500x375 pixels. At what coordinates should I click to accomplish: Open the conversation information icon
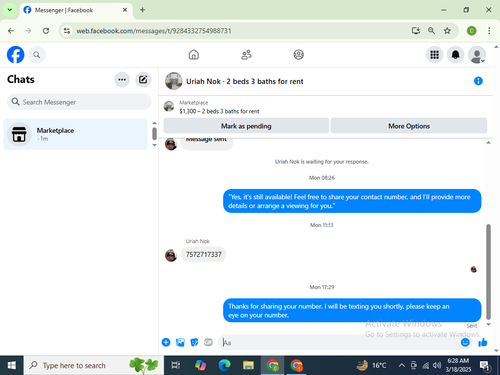[478, 81]
